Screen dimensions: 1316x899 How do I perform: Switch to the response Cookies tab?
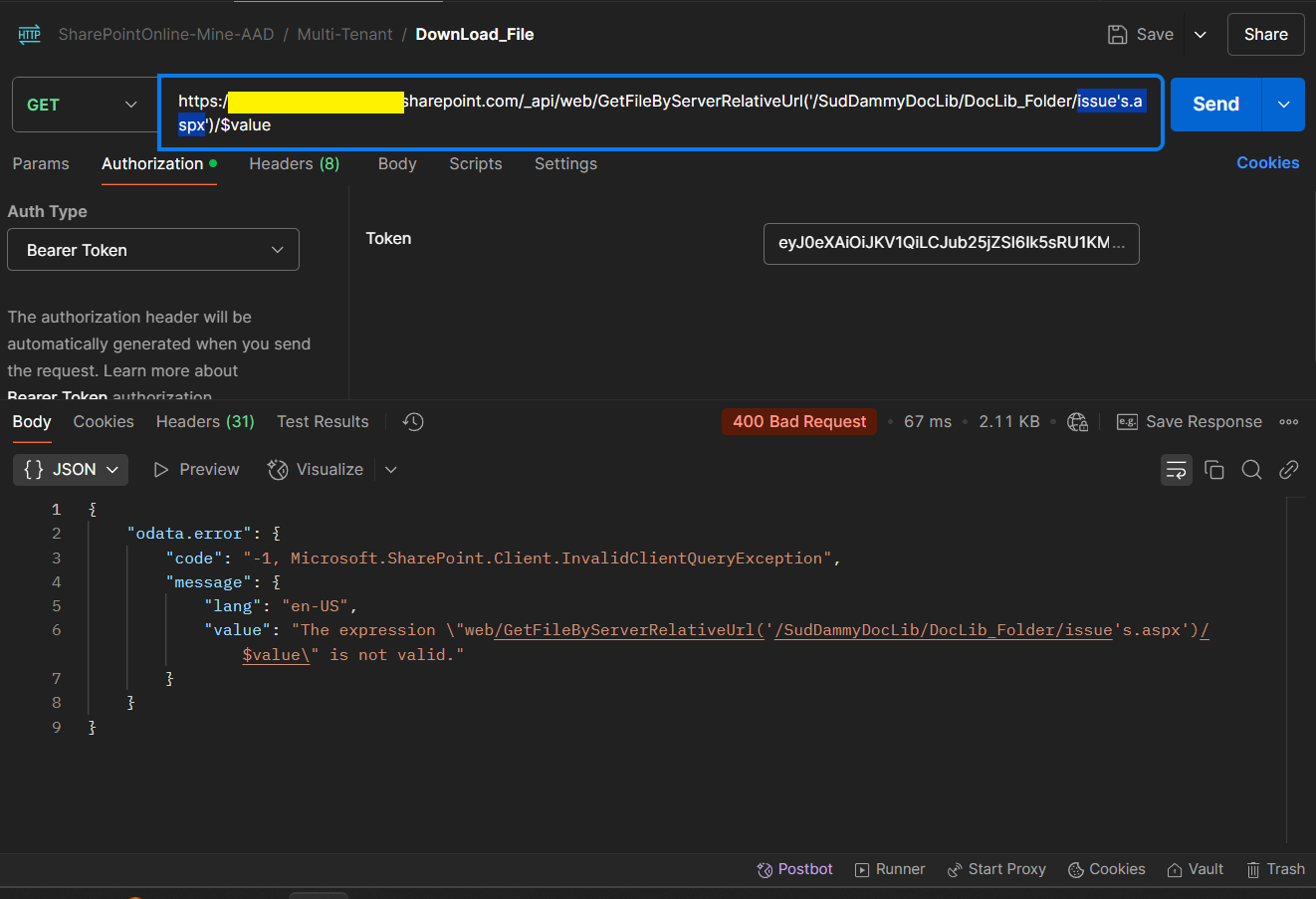click(104, 422)
